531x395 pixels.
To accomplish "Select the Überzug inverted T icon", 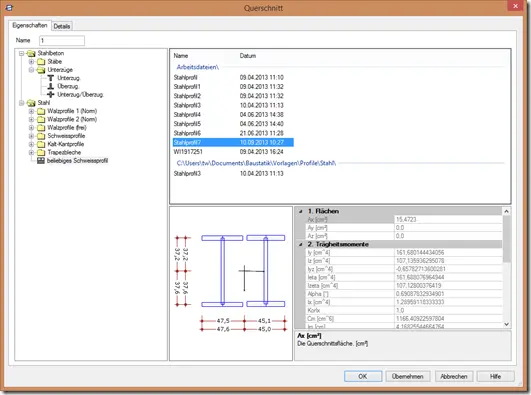I will point(51,86).
